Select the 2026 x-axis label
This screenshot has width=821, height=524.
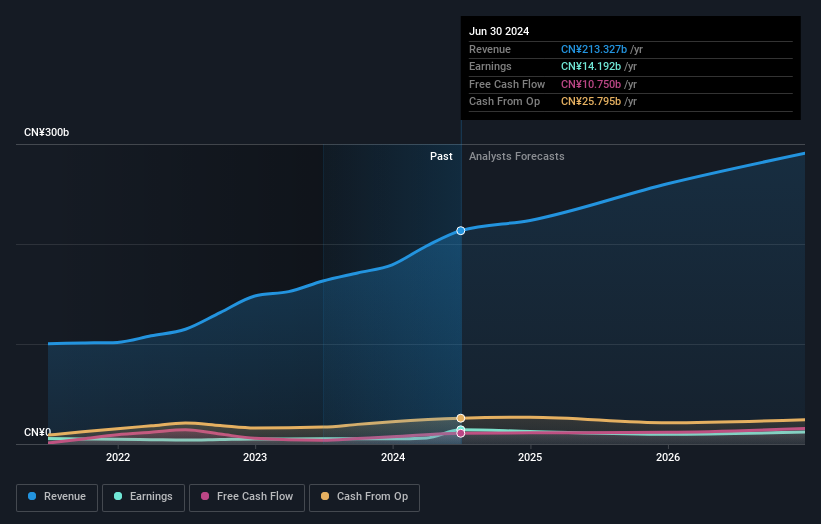[x=668, y=458]
